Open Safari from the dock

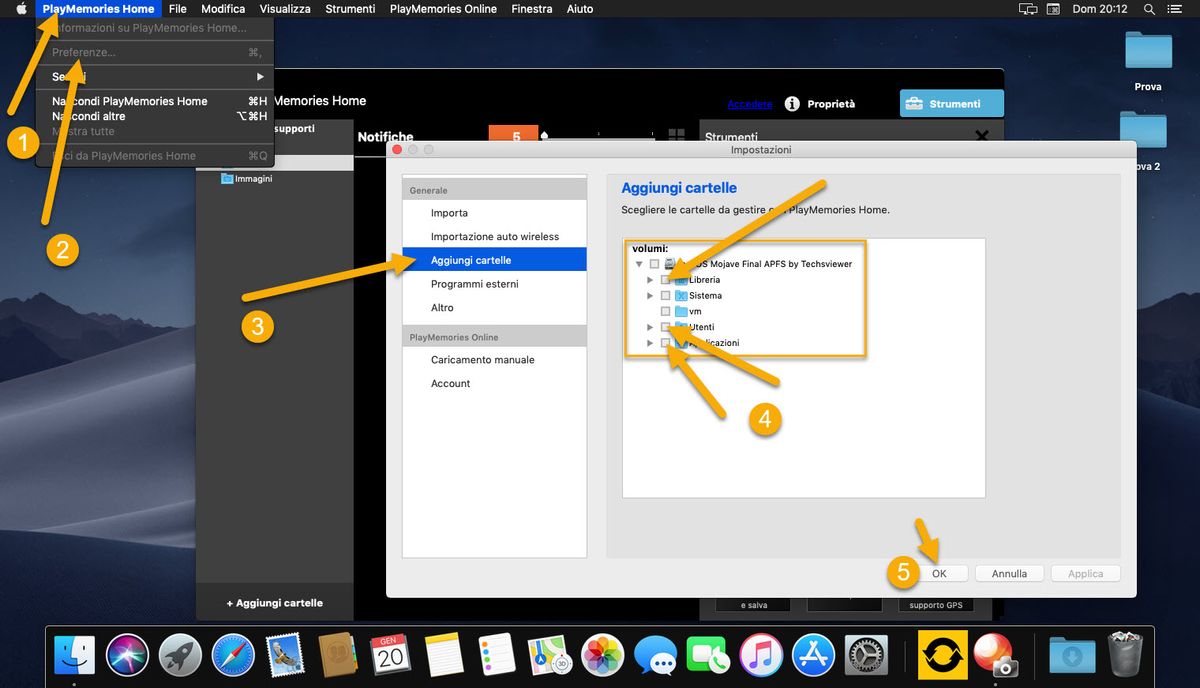(233, 655)
